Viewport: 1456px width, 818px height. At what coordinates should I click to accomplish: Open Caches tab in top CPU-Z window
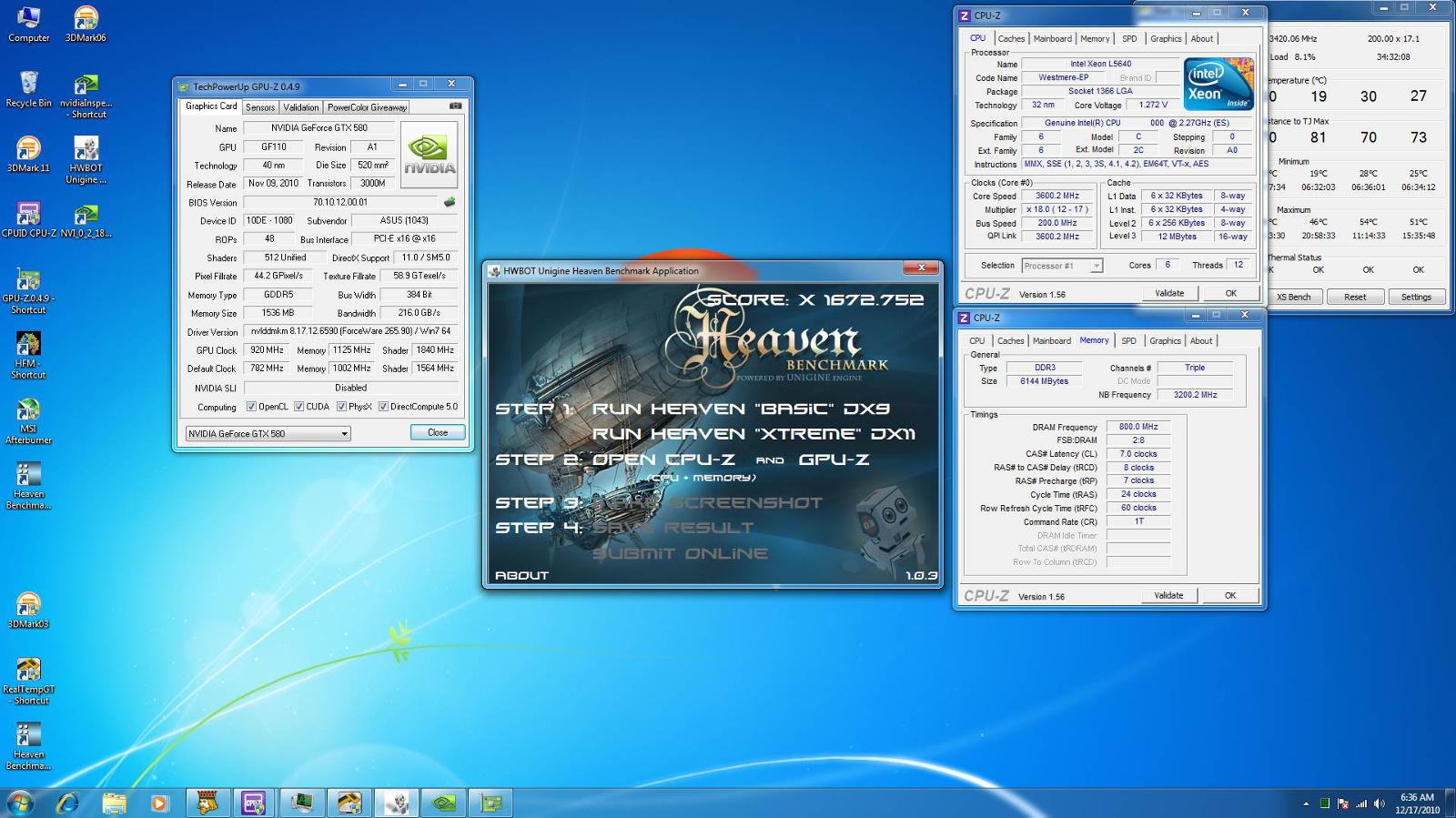[x=1011, y=38]
